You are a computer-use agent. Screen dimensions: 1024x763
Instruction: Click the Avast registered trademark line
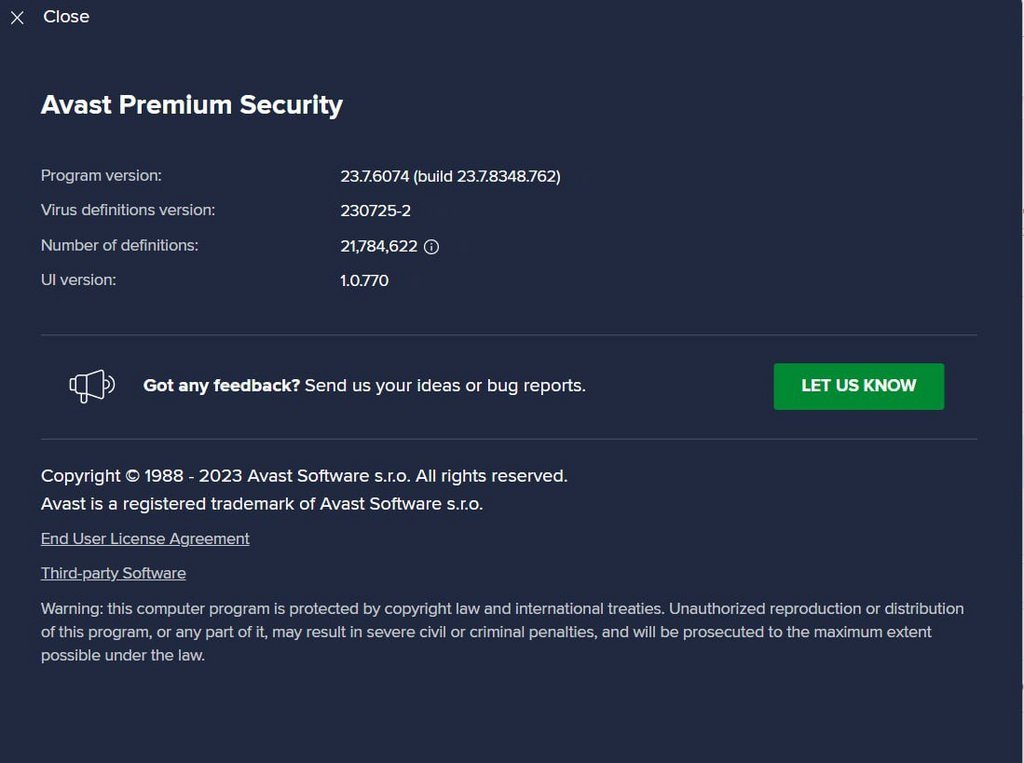pyautogui.click(x=262, y=504)
